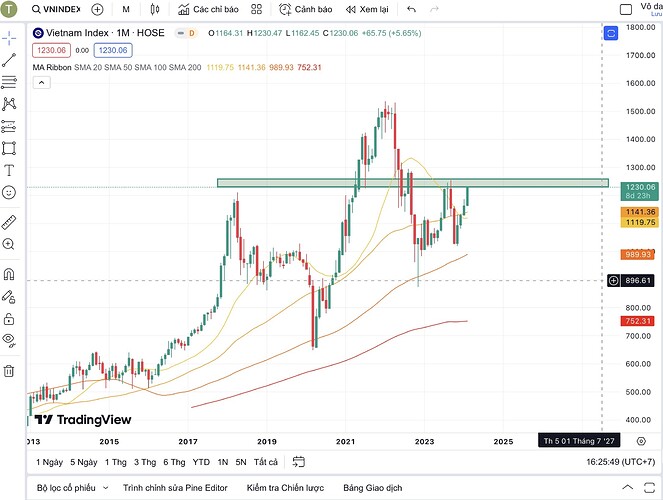Toggle lock all drawing tools
663x500 pixels.
(9, 318)
